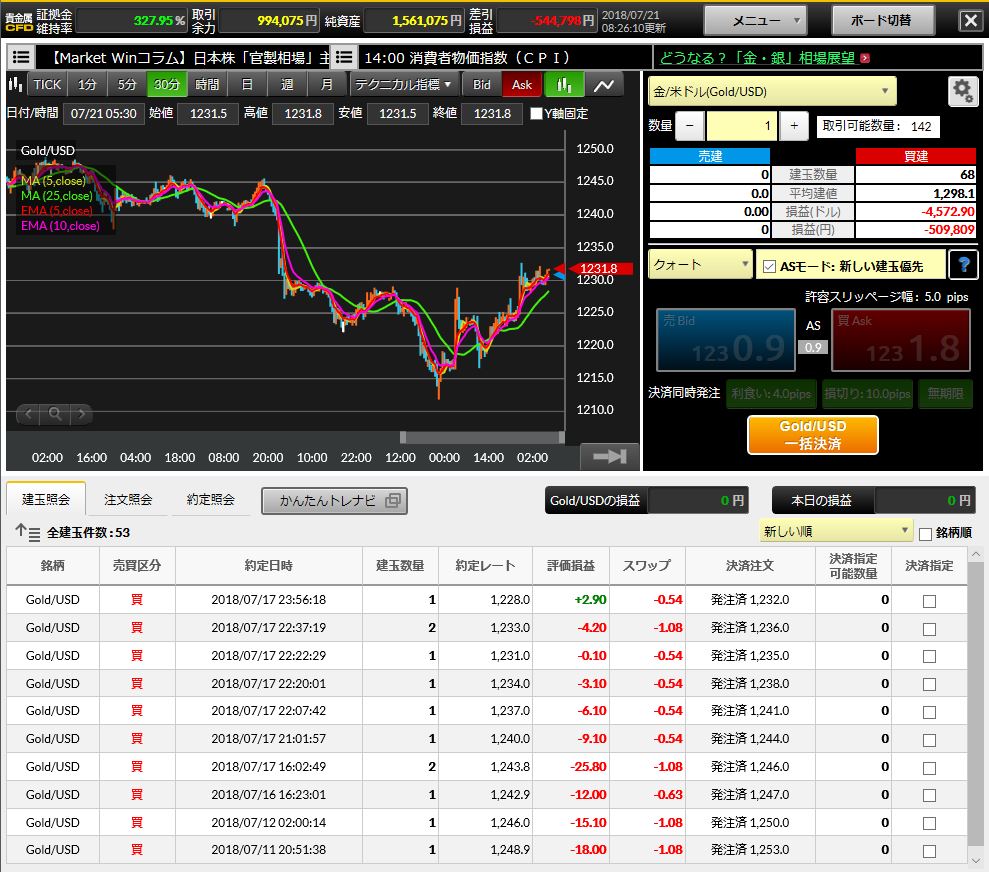Click the Gold/USD 一括決済 button
This screenshot has width=989, height=872.
click(x=812, y=434)
